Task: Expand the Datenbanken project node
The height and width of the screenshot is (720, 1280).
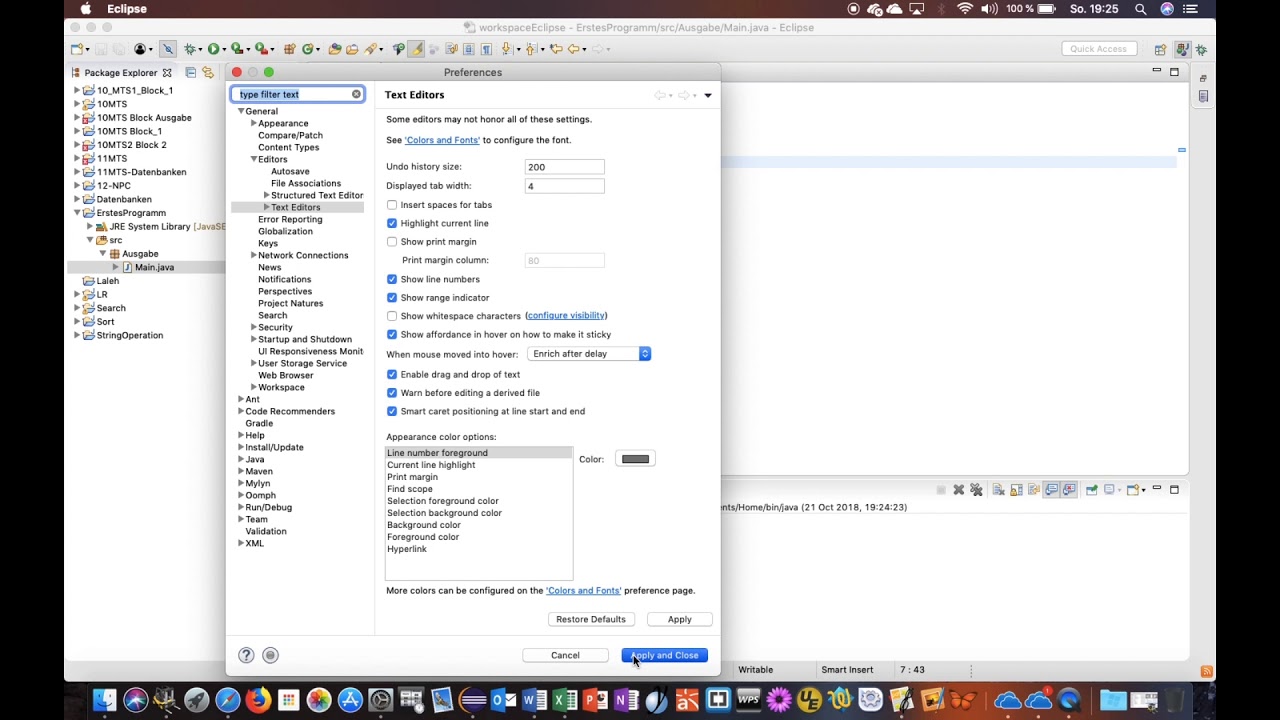Action: tap(77, 199)
